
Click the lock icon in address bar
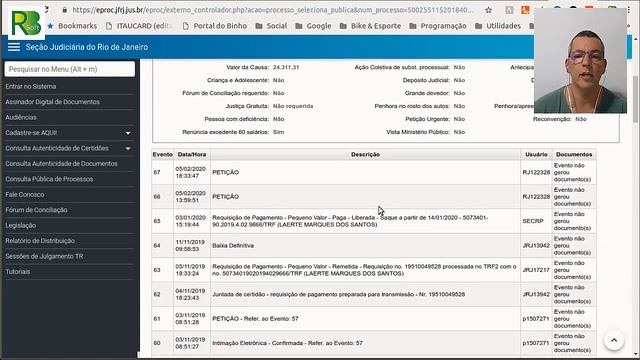tap(64, 10)
